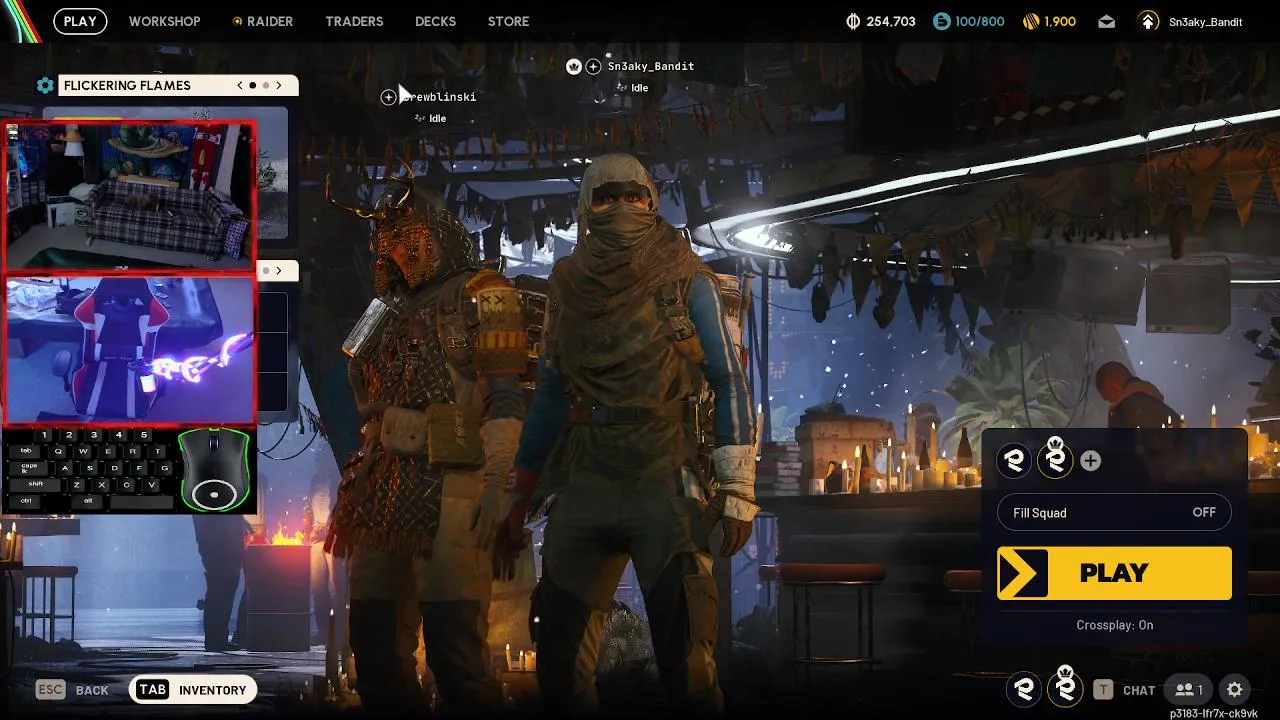
Task: Select the first page dot of FLICKERING FLAMES
Action: [252, 85]
